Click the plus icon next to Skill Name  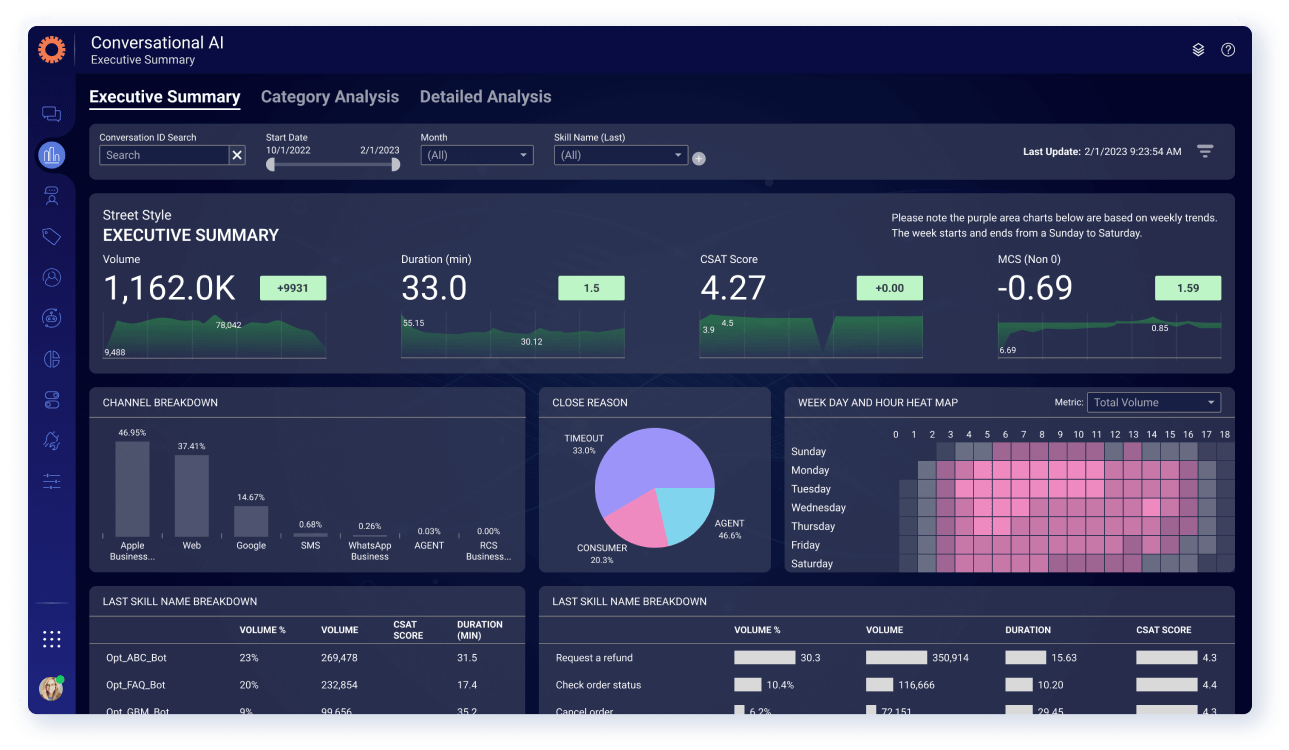point(699,158)
